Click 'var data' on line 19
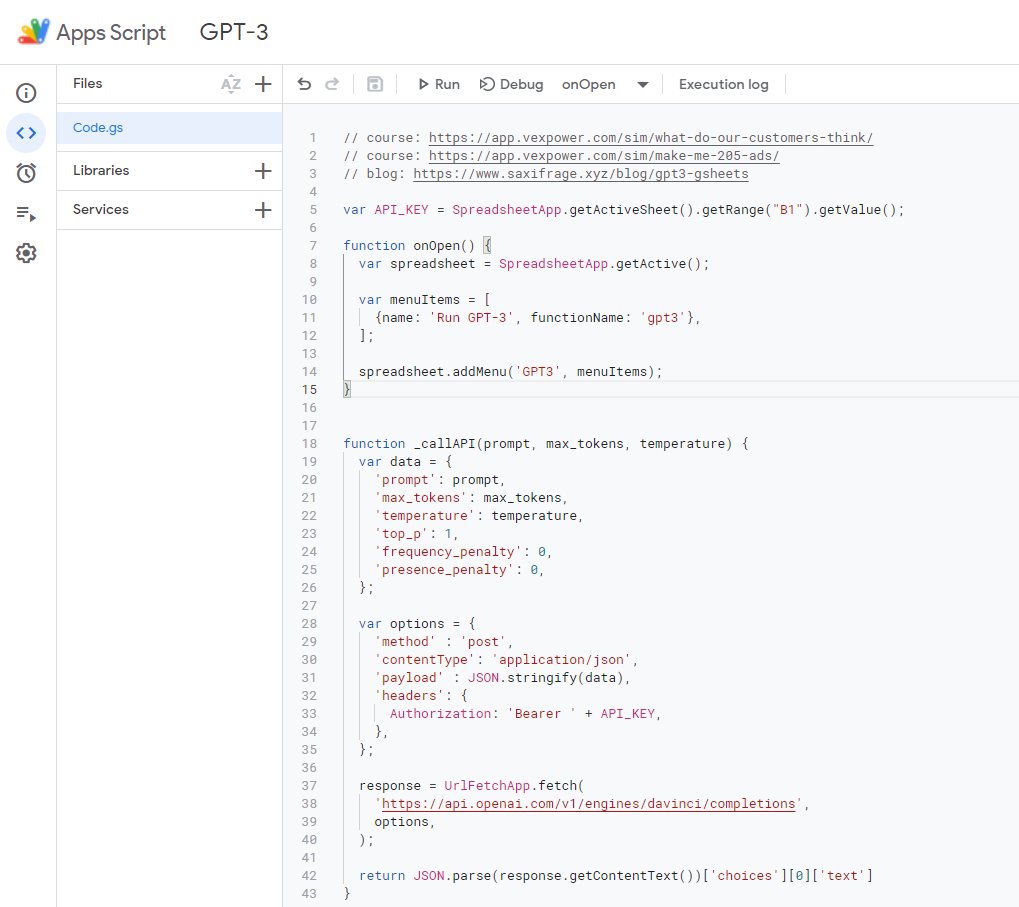 pyautogui.click(x=390, y=462)
